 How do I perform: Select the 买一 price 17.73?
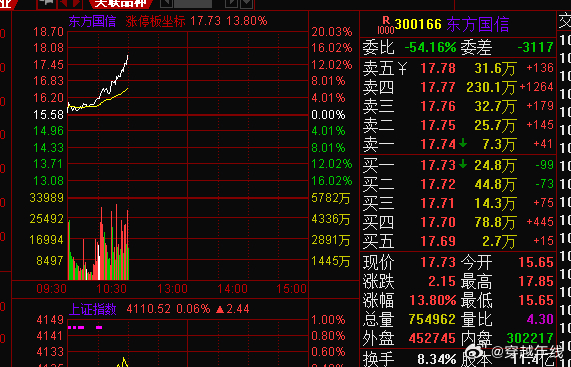point(438,165)
